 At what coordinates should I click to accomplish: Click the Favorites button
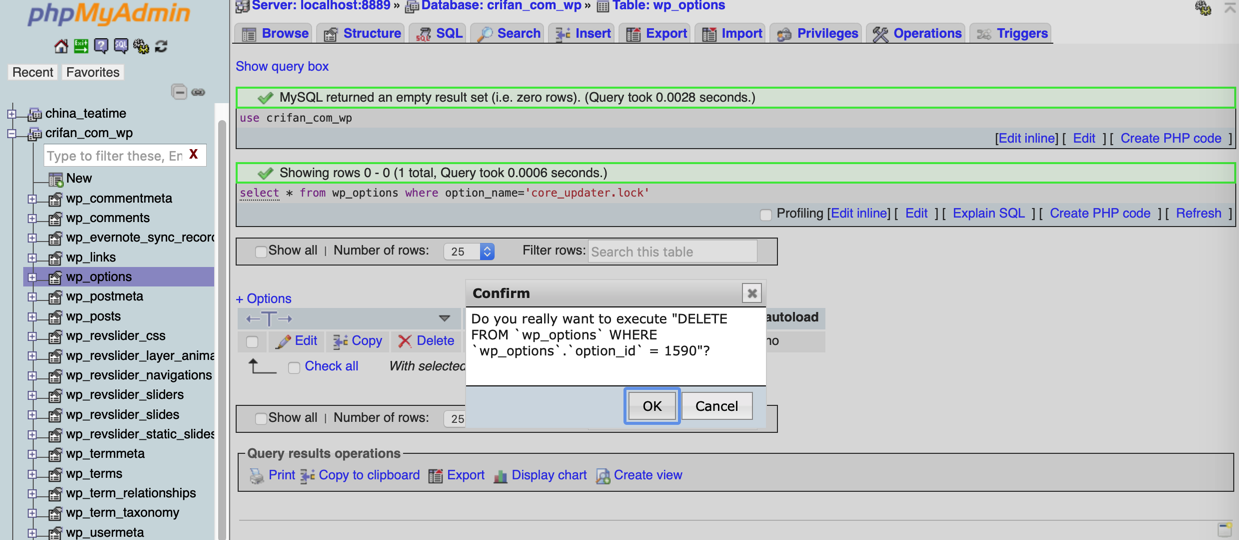click(92, 72)
